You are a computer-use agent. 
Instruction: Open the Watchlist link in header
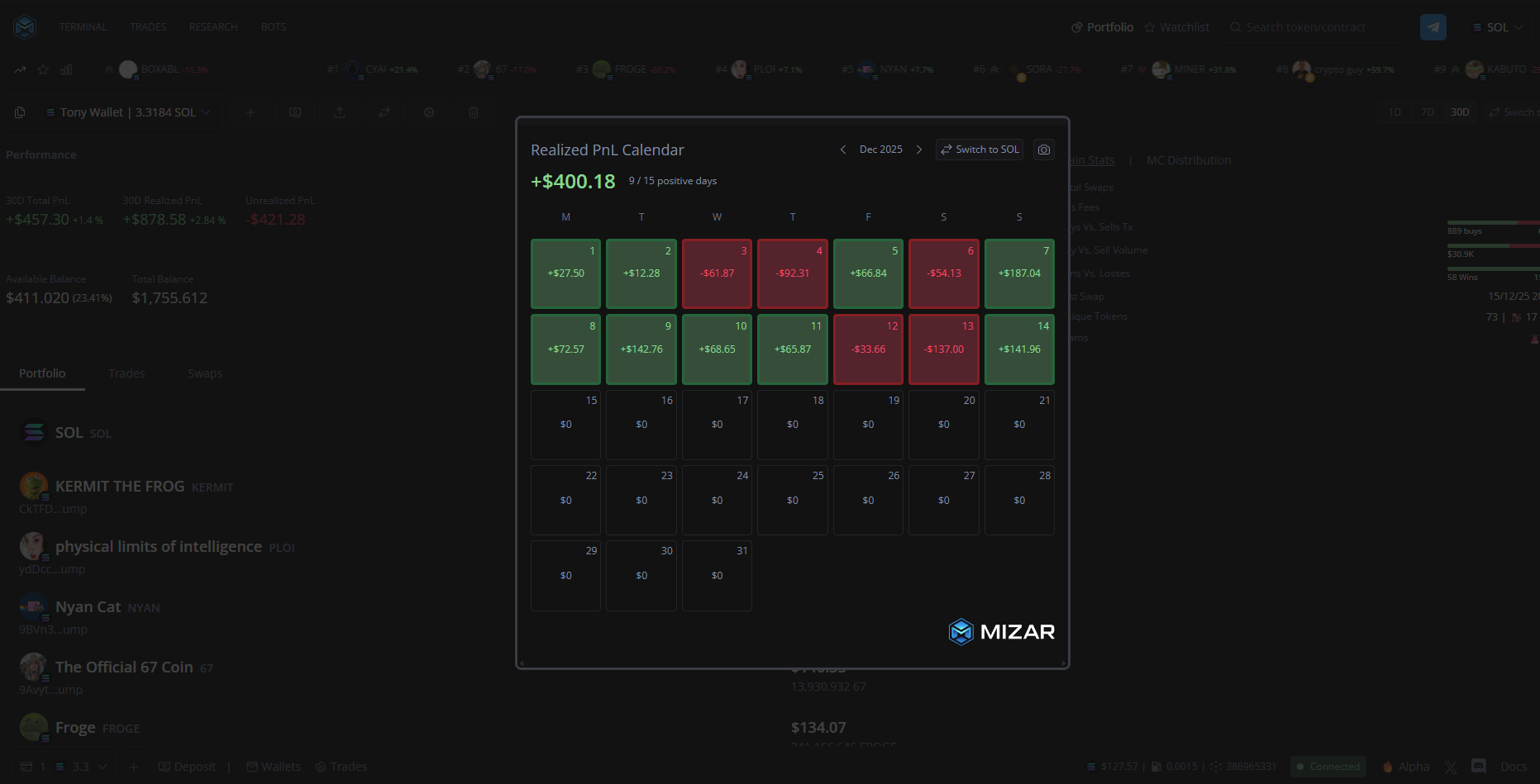tap(1176, 27)
